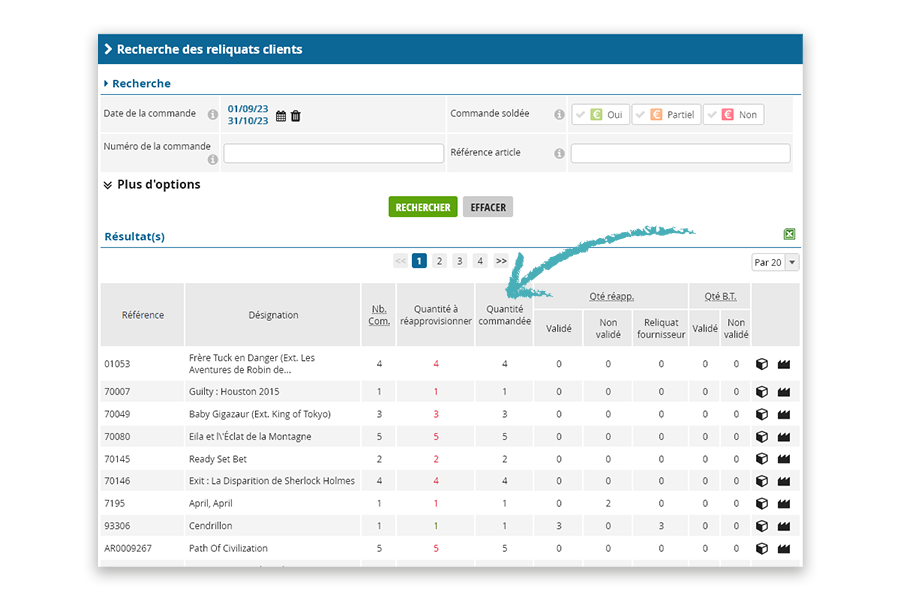Open the Par 20 page size dropdown
The width and height of the screenshot is (900, 600).
point(775,262)
